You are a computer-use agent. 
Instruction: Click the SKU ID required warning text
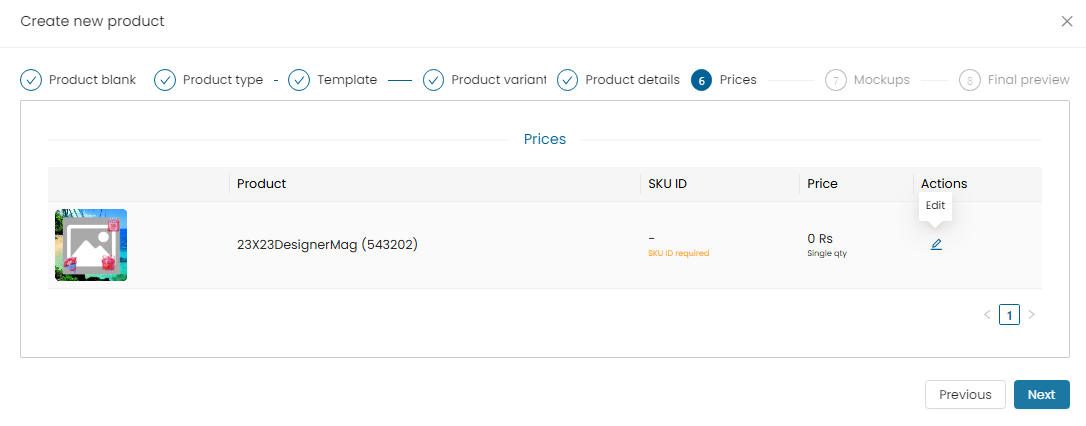678,254
